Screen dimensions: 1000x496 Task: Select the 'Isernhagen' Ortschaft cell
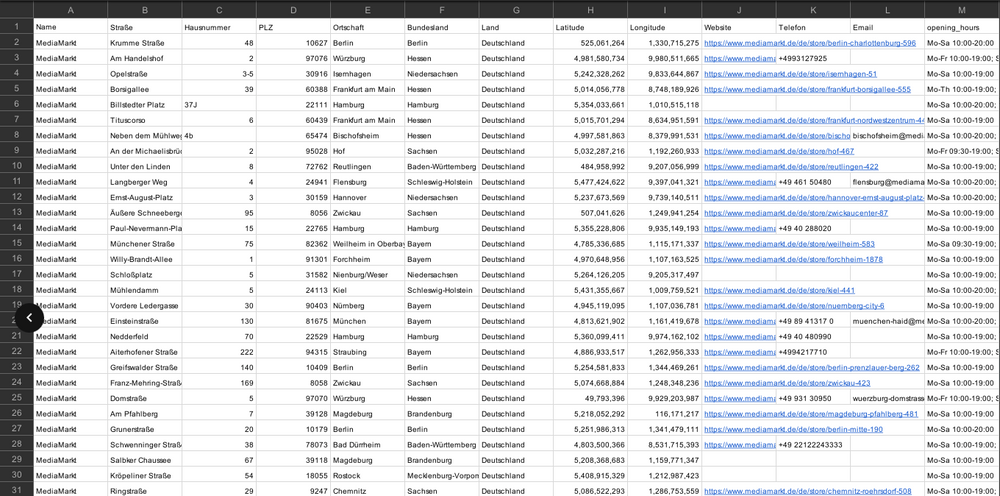[x=367, y=74]
